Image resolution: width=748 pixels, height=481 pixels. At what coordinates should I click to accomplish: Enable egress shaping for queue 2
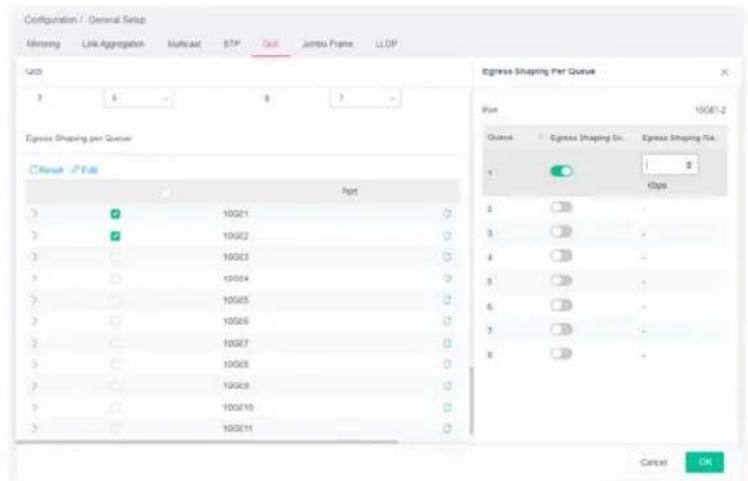point(561,207)
